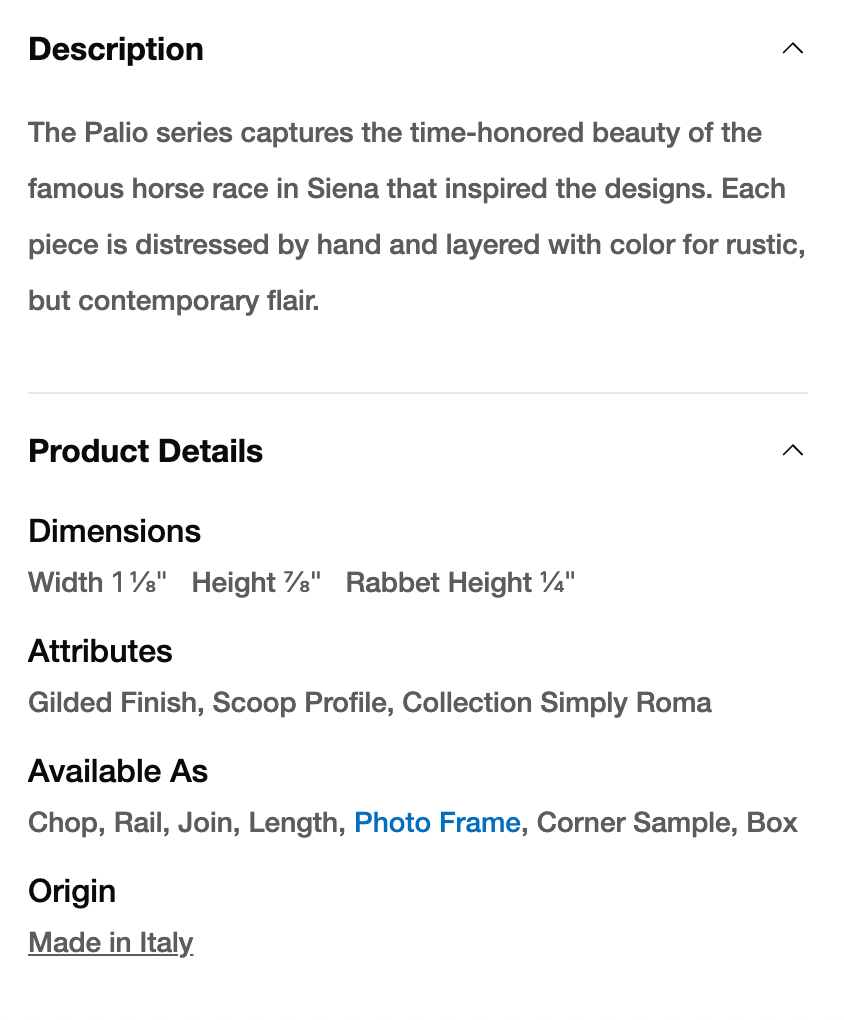Click the Gilded Finish attribute text
The image size is (844, 1020).
[112, 703]
